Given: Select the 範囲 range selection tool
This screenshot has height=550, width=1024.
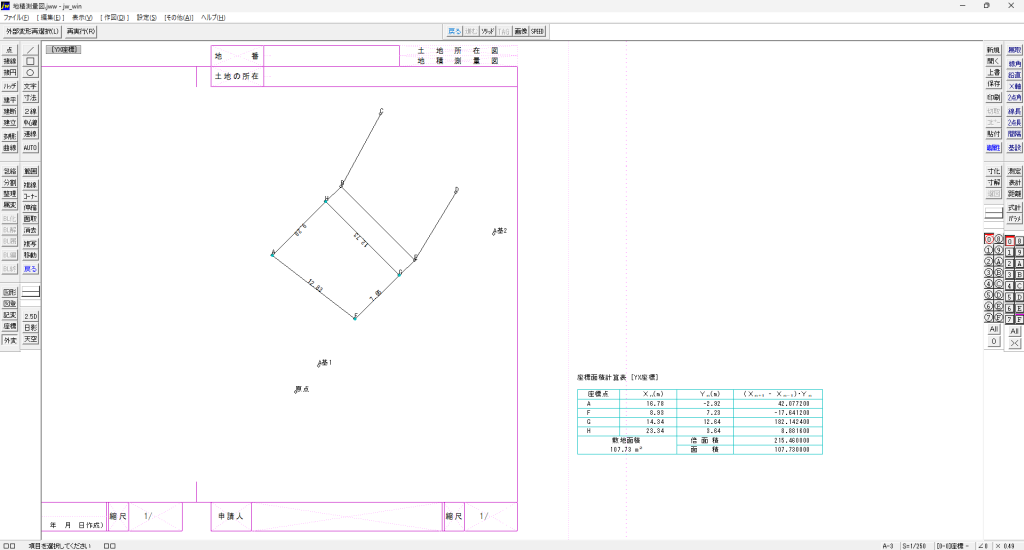Looking at the screenshot, I should point(30,171).
